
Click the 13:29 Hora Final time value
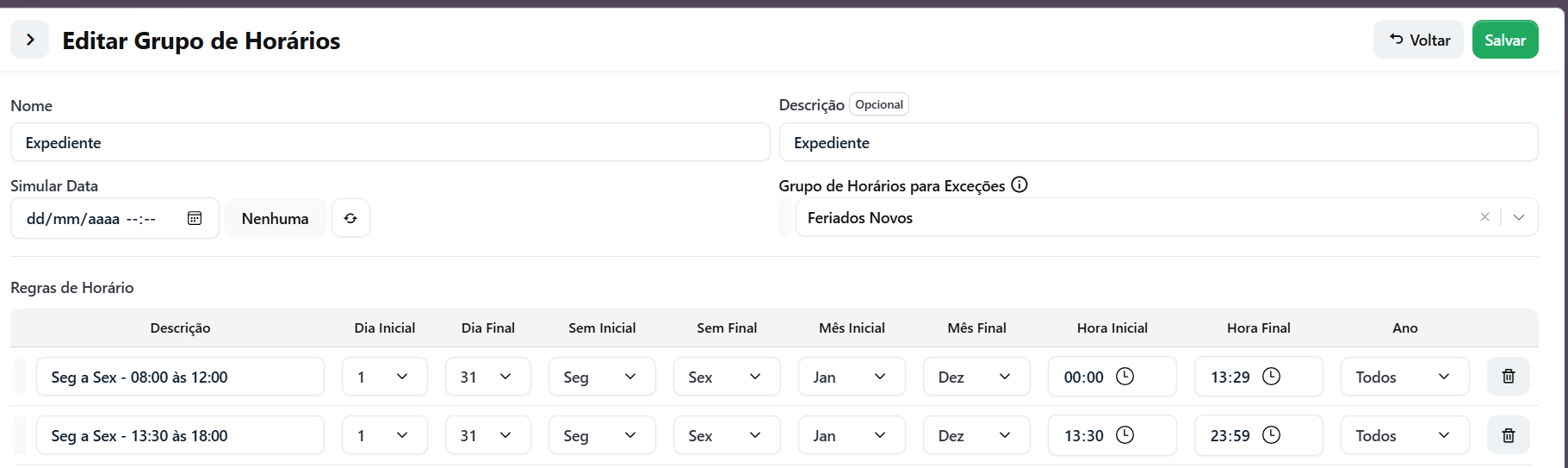click(x=1230, y=378)
